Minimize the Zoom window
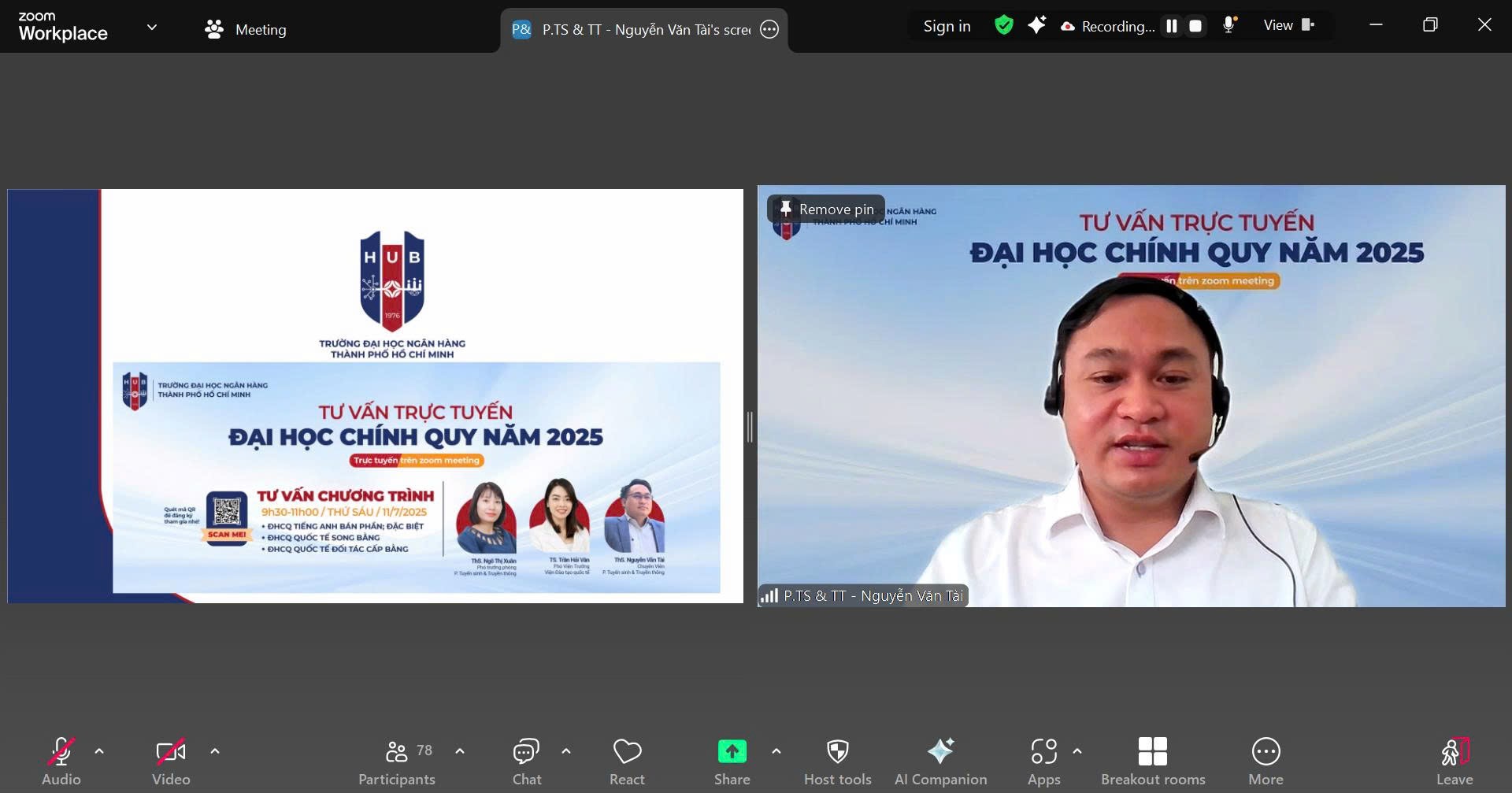 coord(1376,25)
